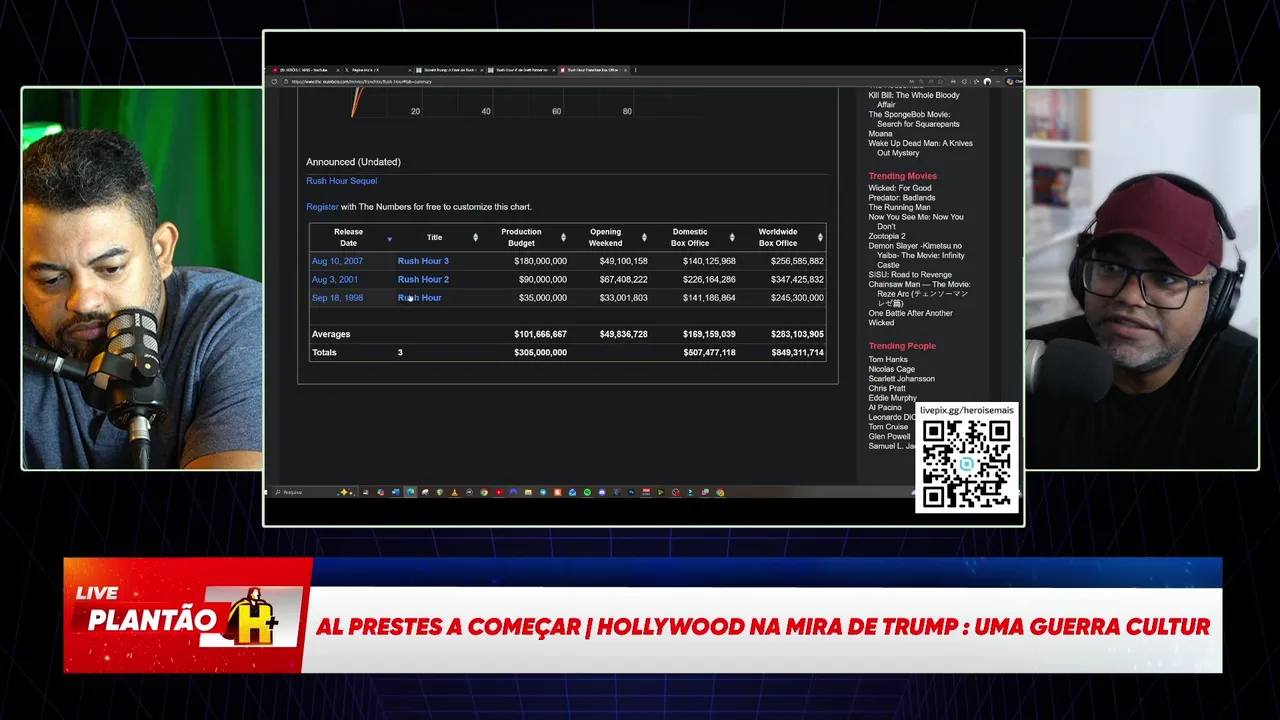Click the Sep 18, 1998 date link
The height and width of the screenshot is (720, 1280).
337,298
